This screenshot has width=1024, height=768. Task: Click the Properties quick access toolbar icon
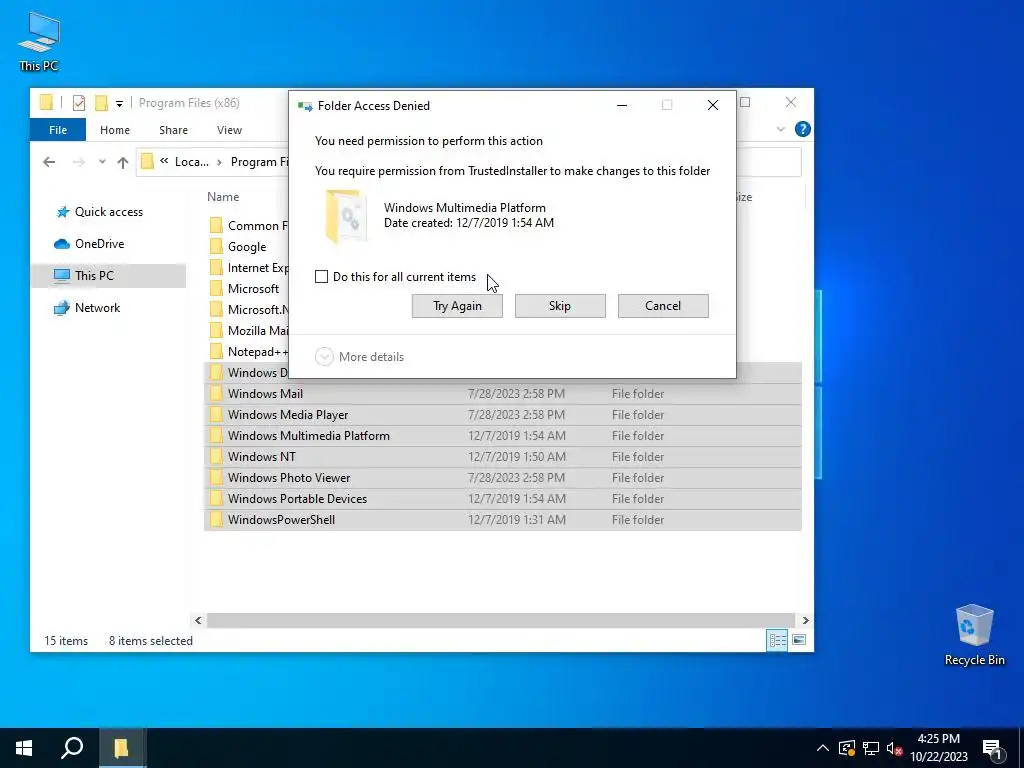pos(79,103)
